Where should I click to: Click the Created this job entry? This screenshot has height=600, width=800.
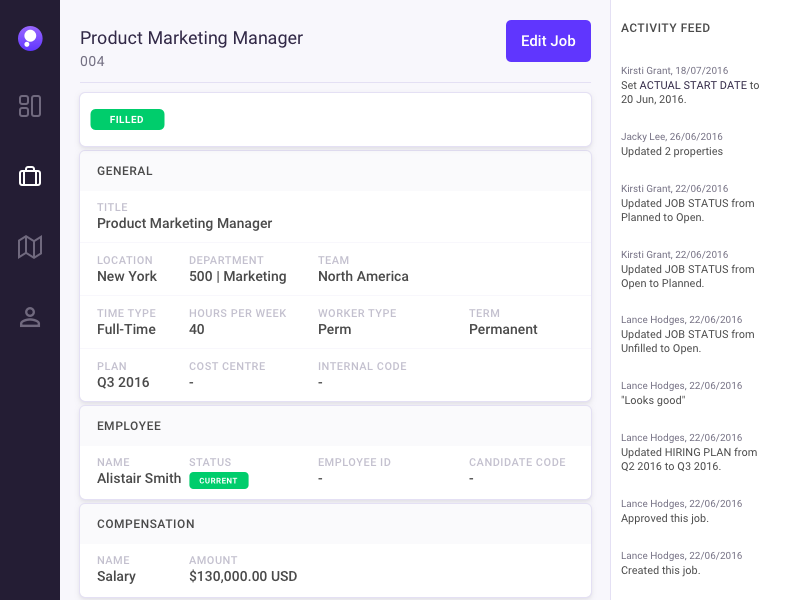tap(682, 563)
